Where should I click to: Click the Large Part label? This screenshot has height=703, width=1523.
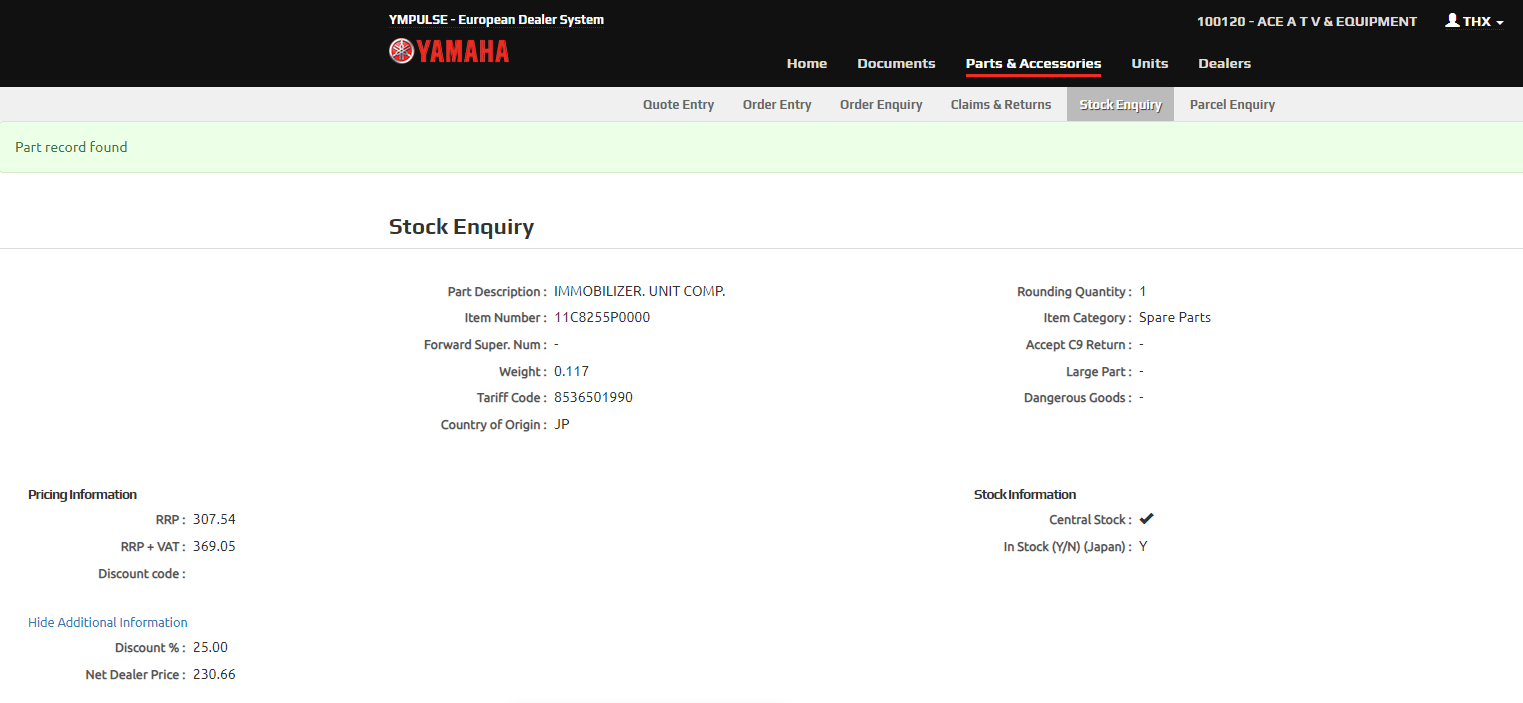(1099, 371)
